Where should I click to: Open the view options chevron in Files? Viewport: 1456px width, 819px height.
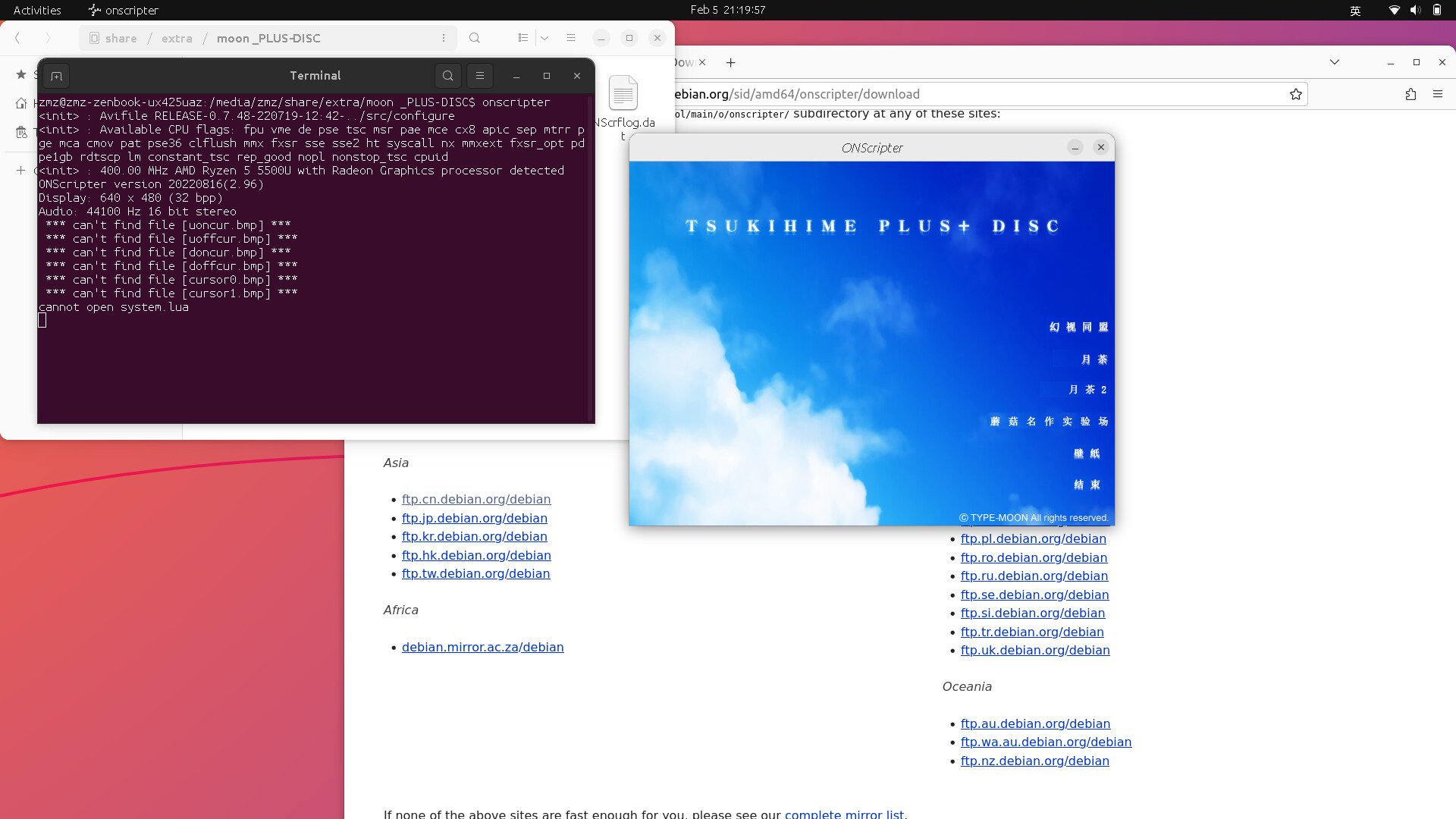click(544, 38)
